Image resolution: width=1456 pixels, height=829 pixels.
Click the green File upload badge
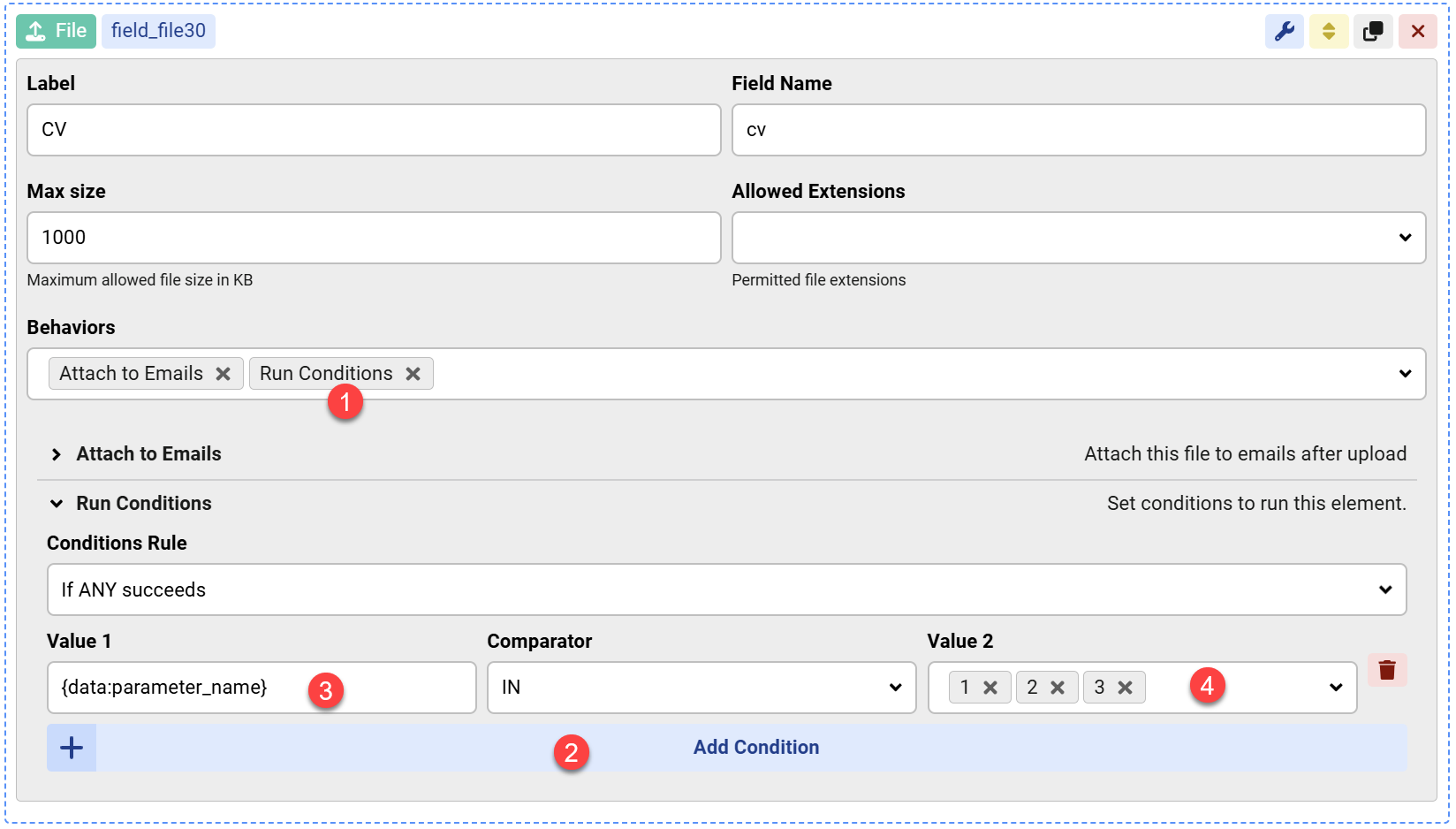point(56,30)
